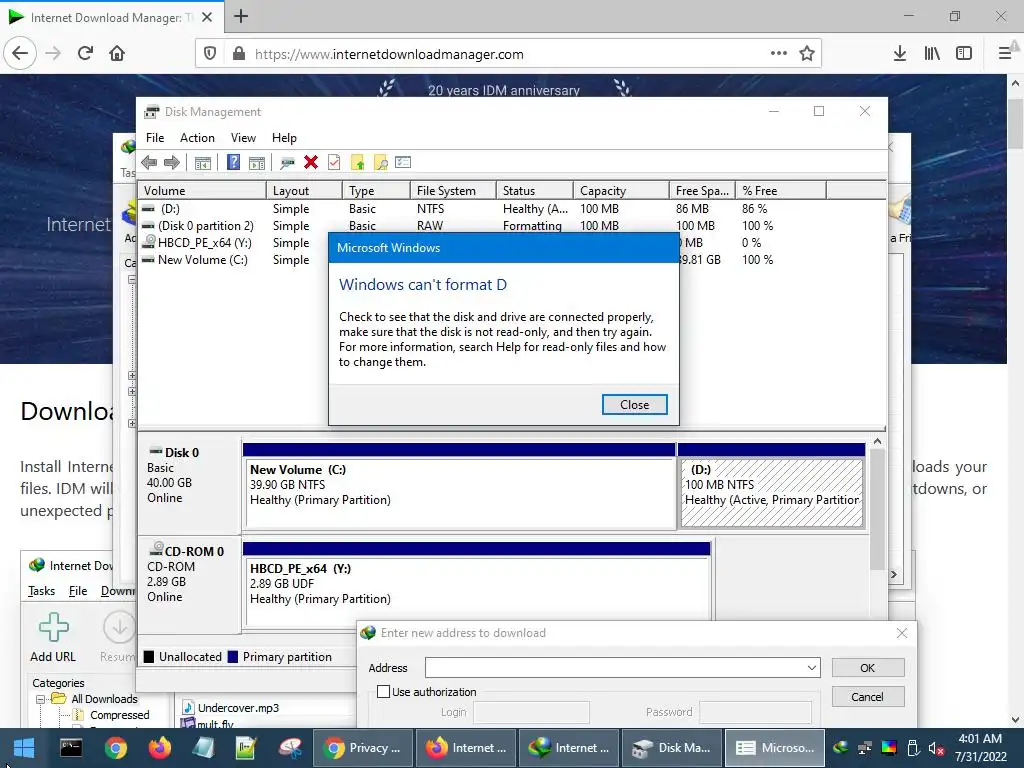Click the padlock site security icon
The image size is (1024, 768).
click(x=239, y=54)
